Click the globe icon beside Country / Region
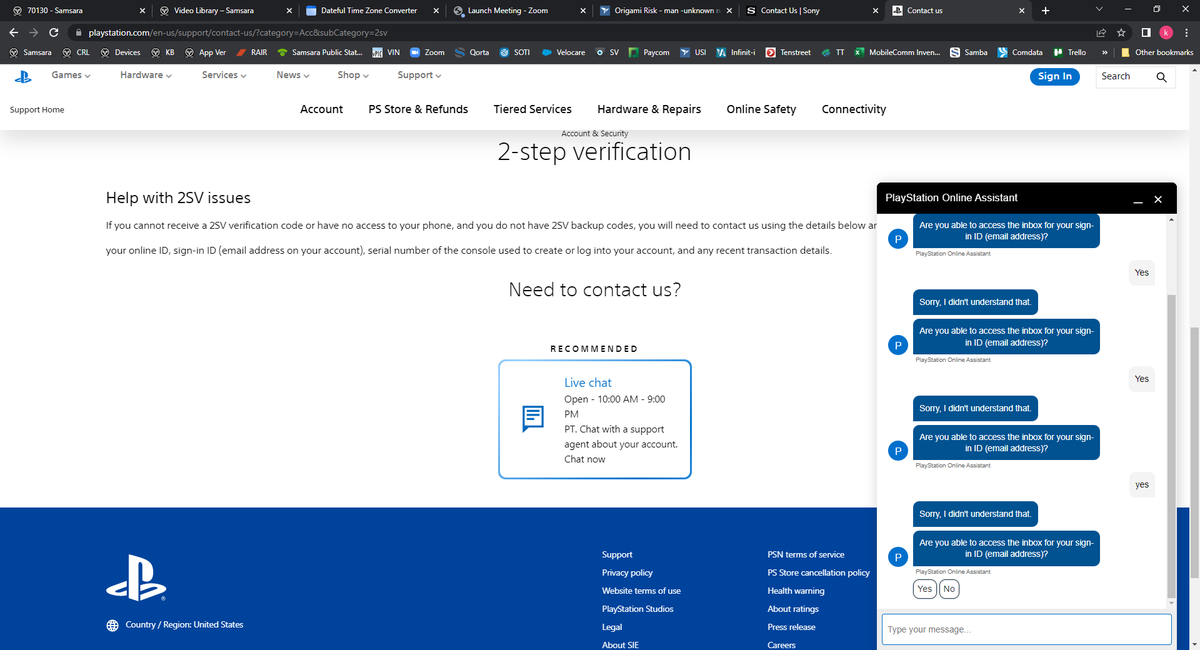1200x650 pixels. pyautogui.click(x=113, y=625)
